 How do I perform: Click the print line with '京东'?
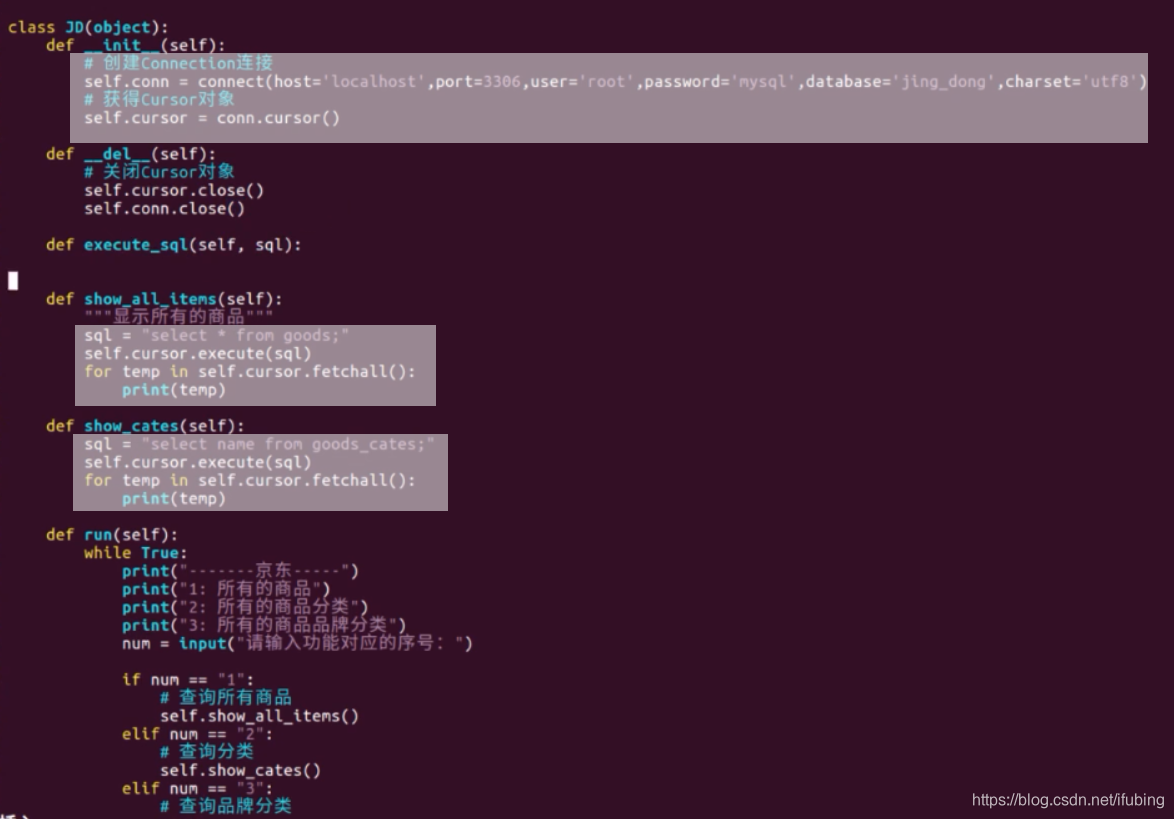240,571
